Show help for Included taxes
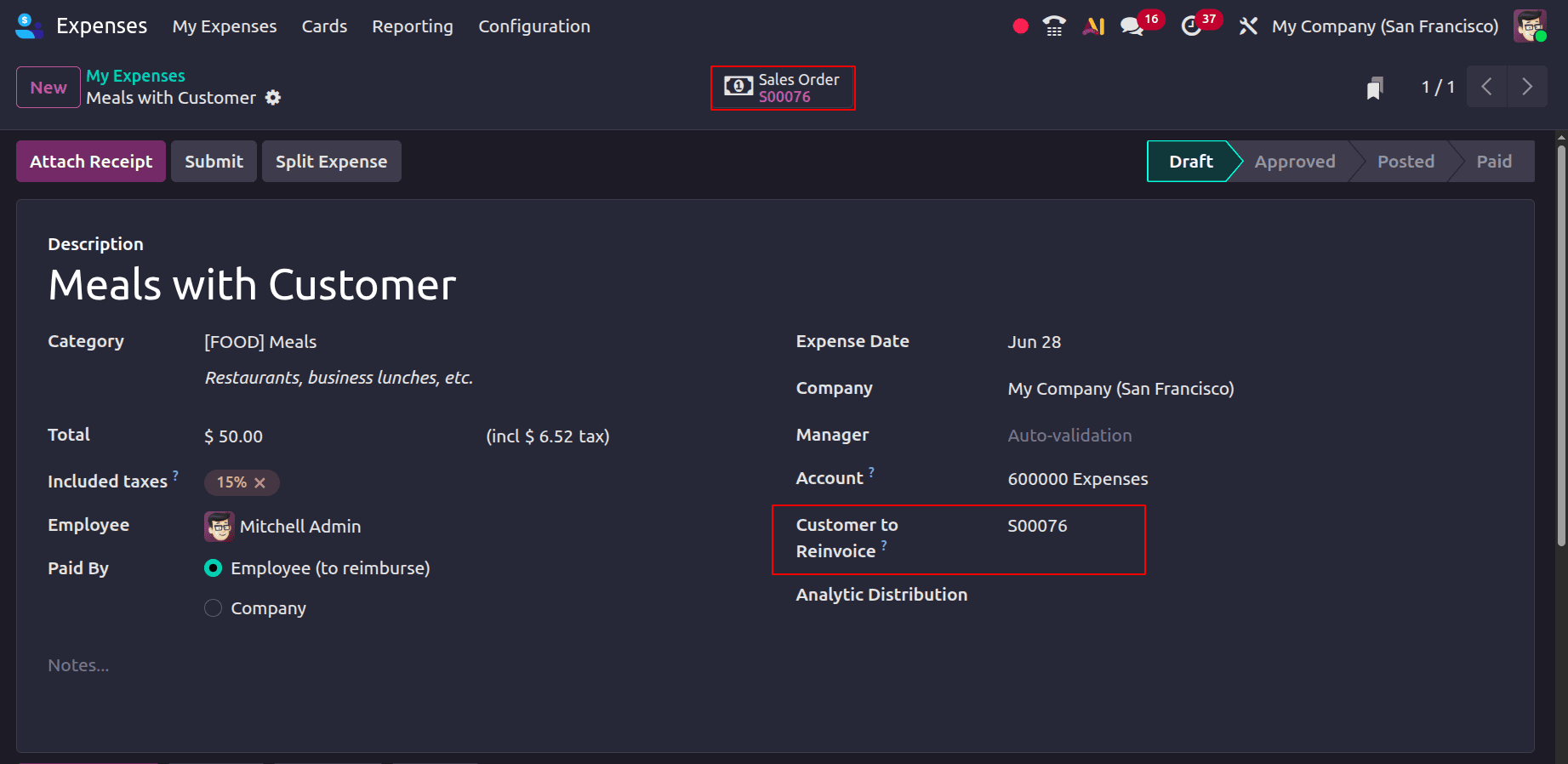The width and height of the screenshot is (1568, 764). [176, 475]
